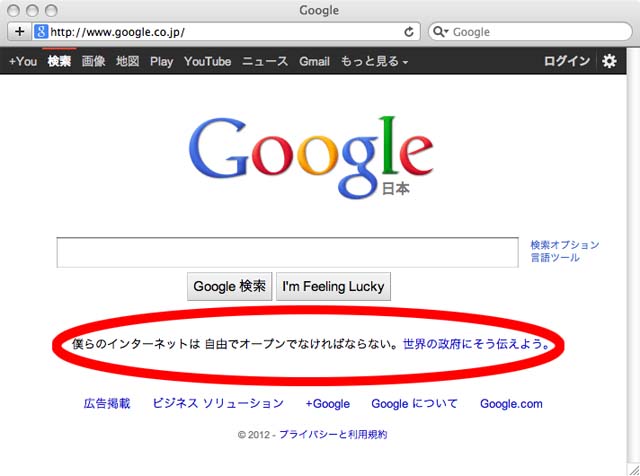The height and width of the screenshot is (476, 640).
Task: Open the 広告掲載 footer link
Action: 107,404
